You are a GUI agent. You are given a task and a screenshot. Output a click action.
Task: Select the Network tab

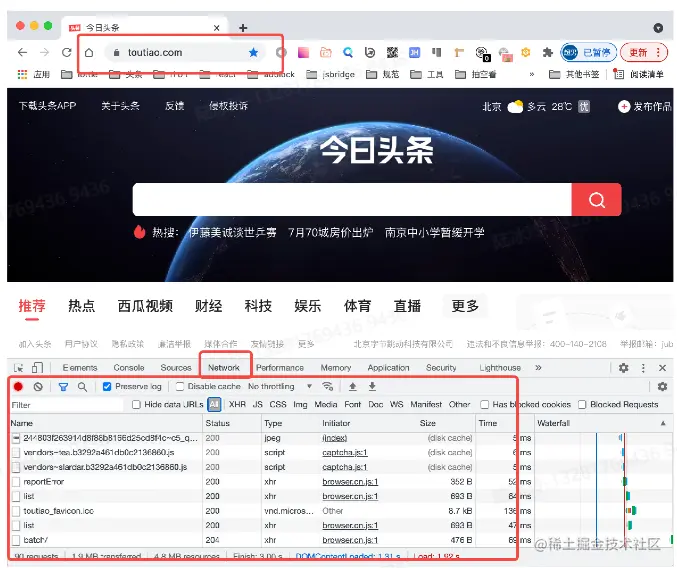[x=224, y=368]
